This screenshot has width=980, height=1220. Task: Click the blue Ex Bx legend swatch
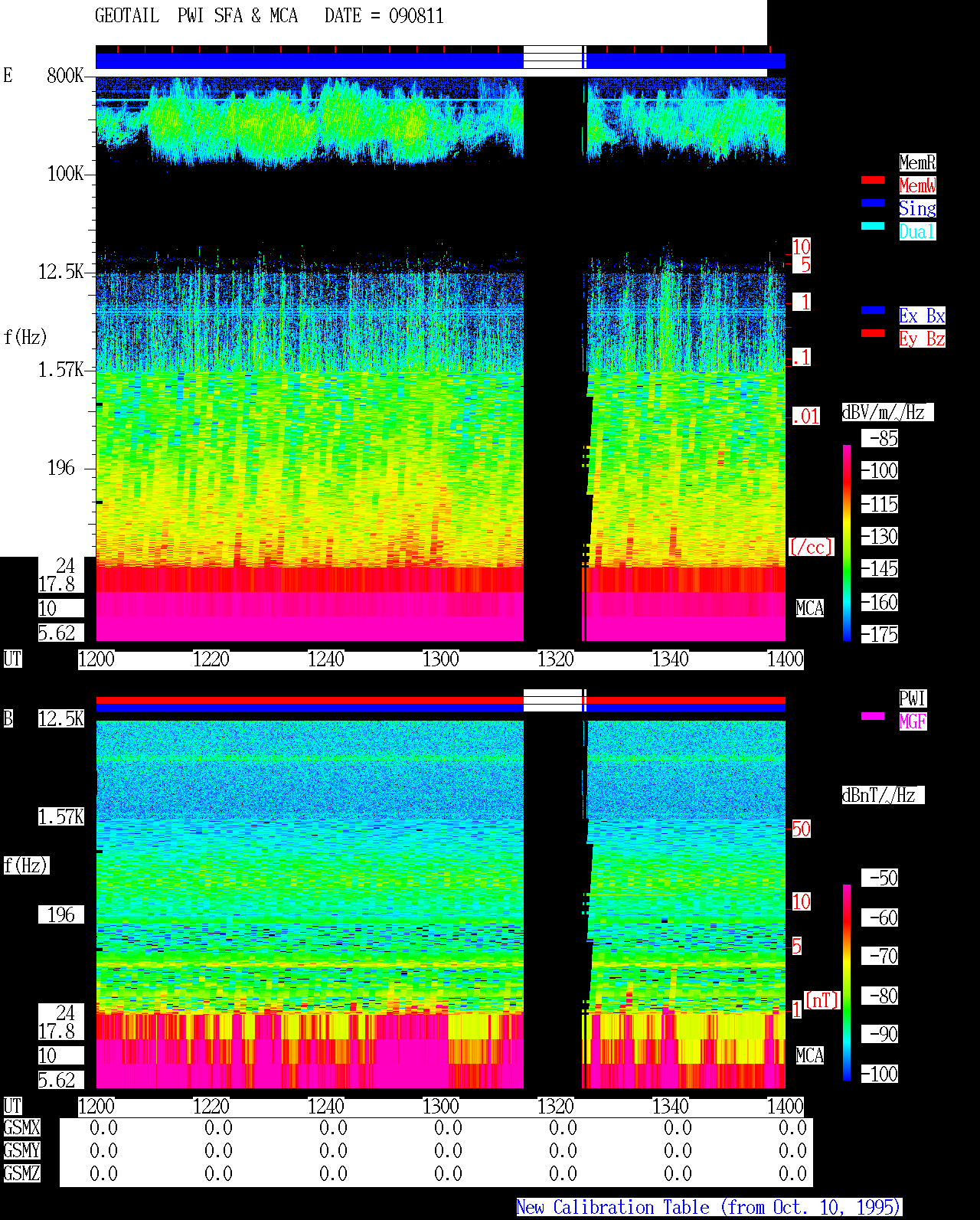point(873,310)
